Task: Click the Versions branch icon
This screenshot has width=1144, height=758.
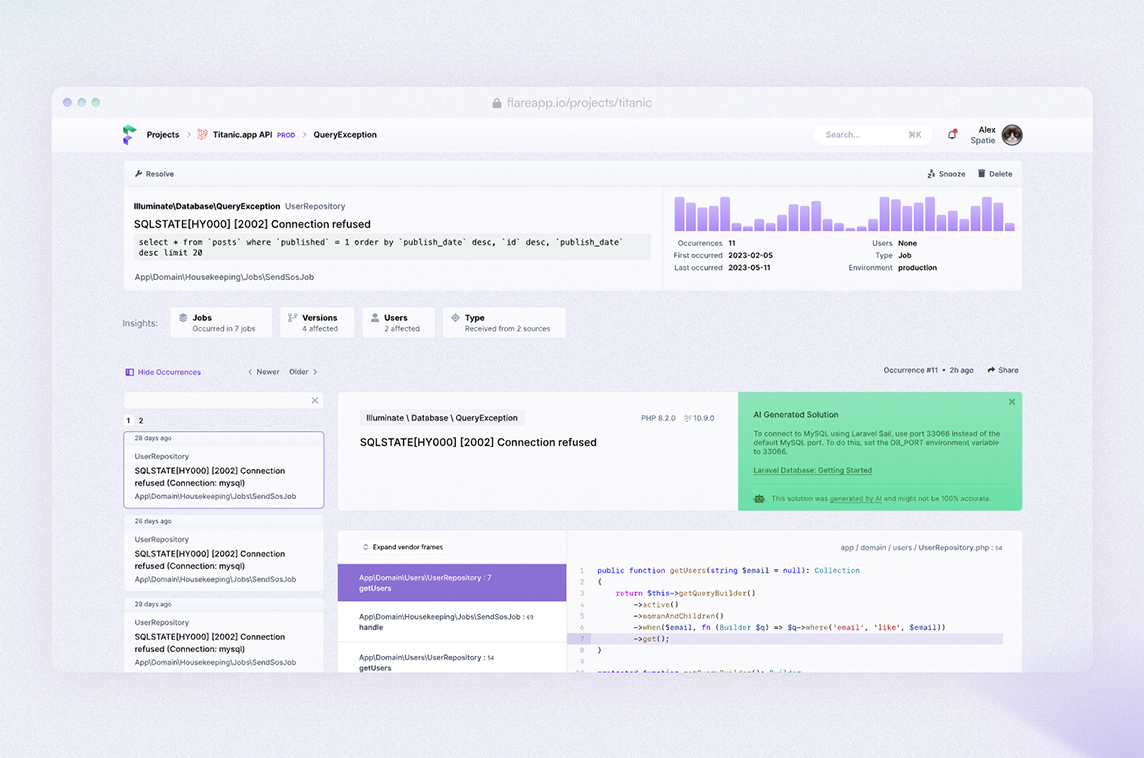Action: pos(293,318)
